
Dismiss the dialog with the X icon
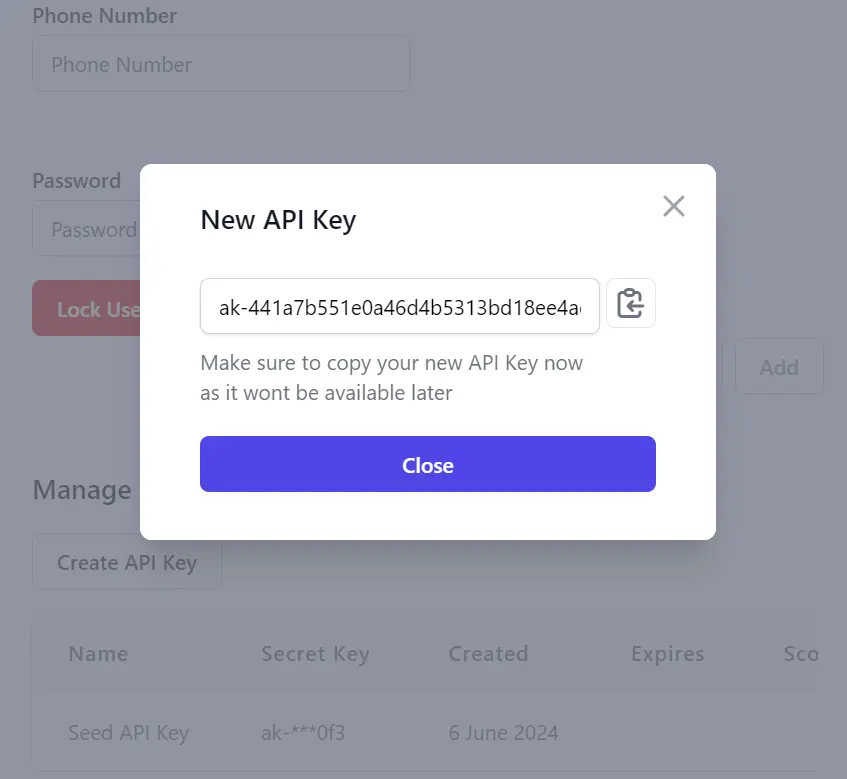(674, 206)
